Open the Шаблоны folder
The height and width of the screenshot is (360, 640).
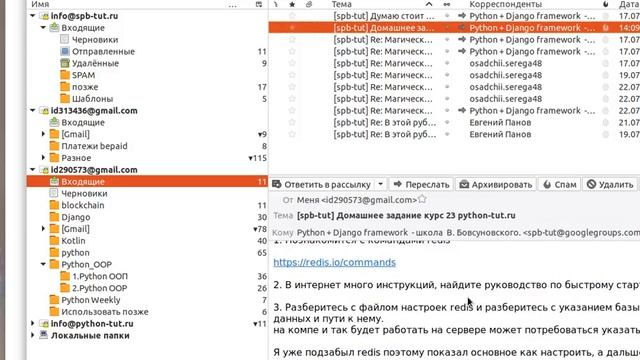92,99
